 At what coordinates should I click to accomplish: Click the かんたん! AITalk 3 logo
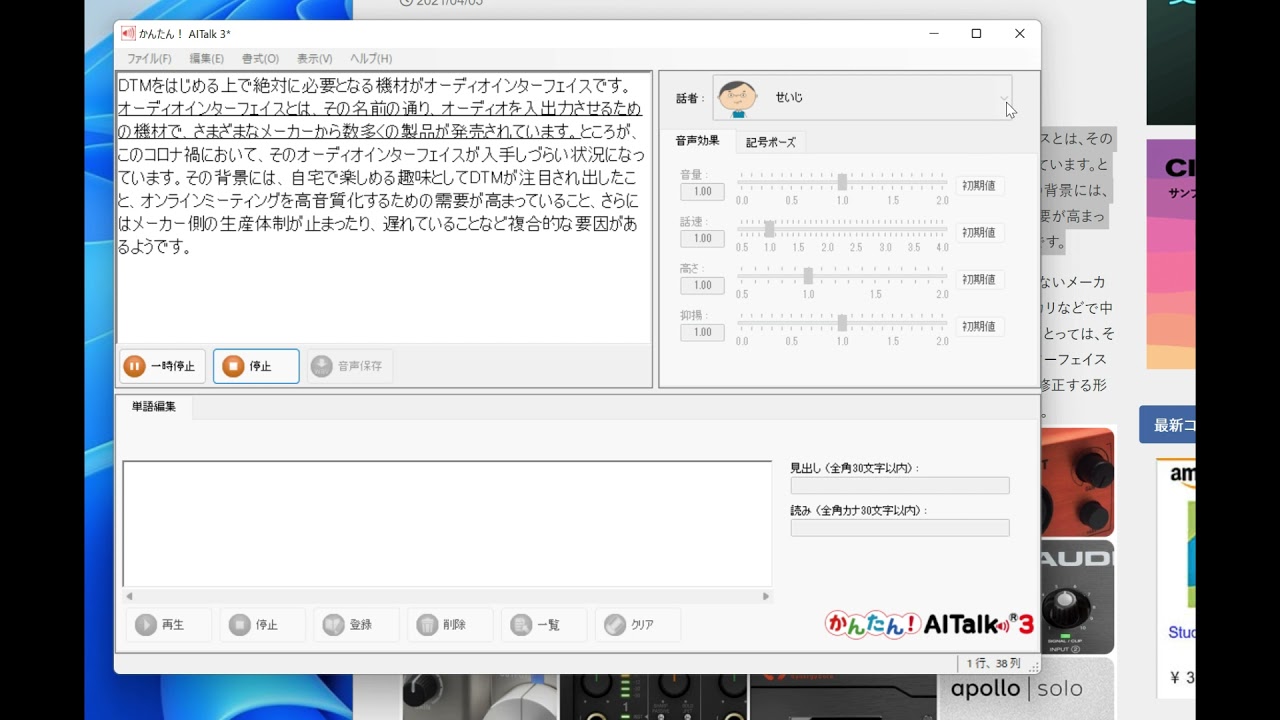click(929, 624)
